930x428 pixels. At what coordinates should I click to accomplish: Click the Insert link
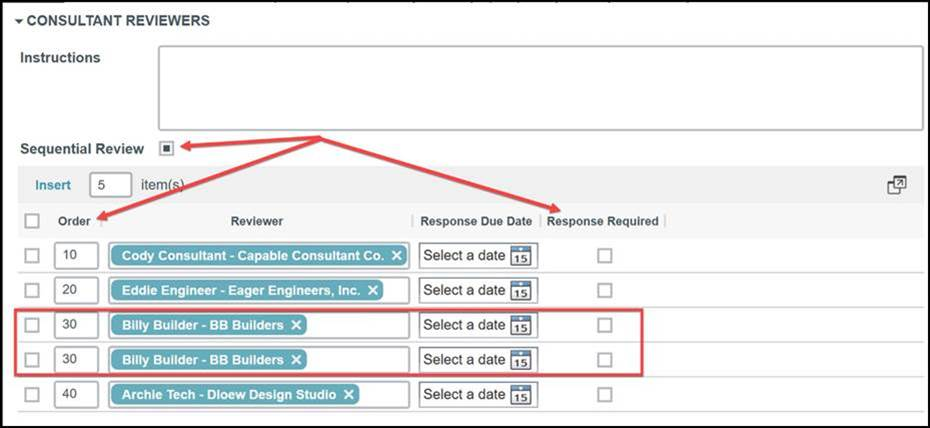(x=53, y=185)
